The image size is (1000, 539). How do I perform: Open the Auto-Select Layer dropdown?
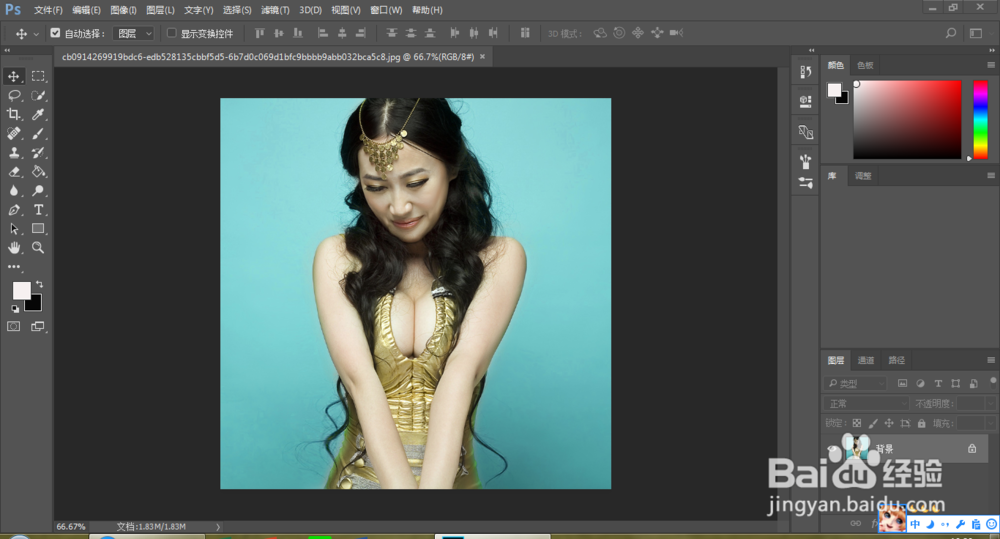(x=134, y=33)
